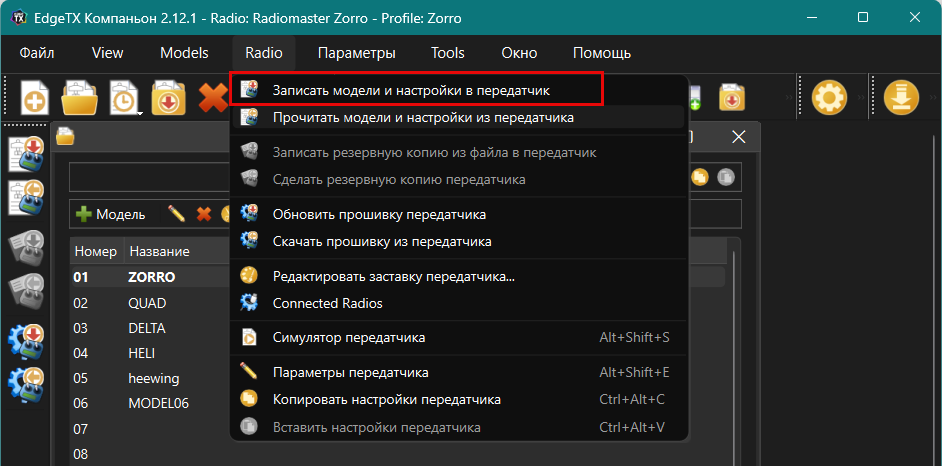Choose Копировать настройки передатчика
This screenshot has height=466, width=942.
coord(460,399)
